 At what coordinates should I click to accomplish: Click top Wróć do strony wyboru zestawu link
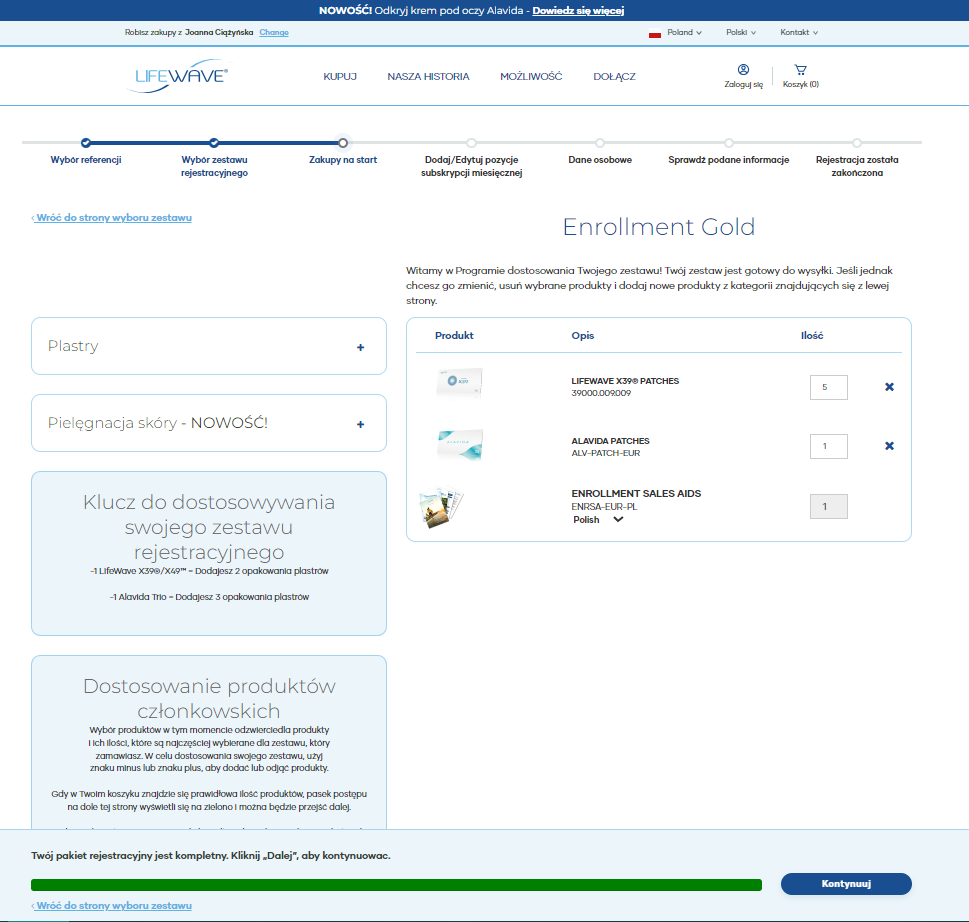112,218
